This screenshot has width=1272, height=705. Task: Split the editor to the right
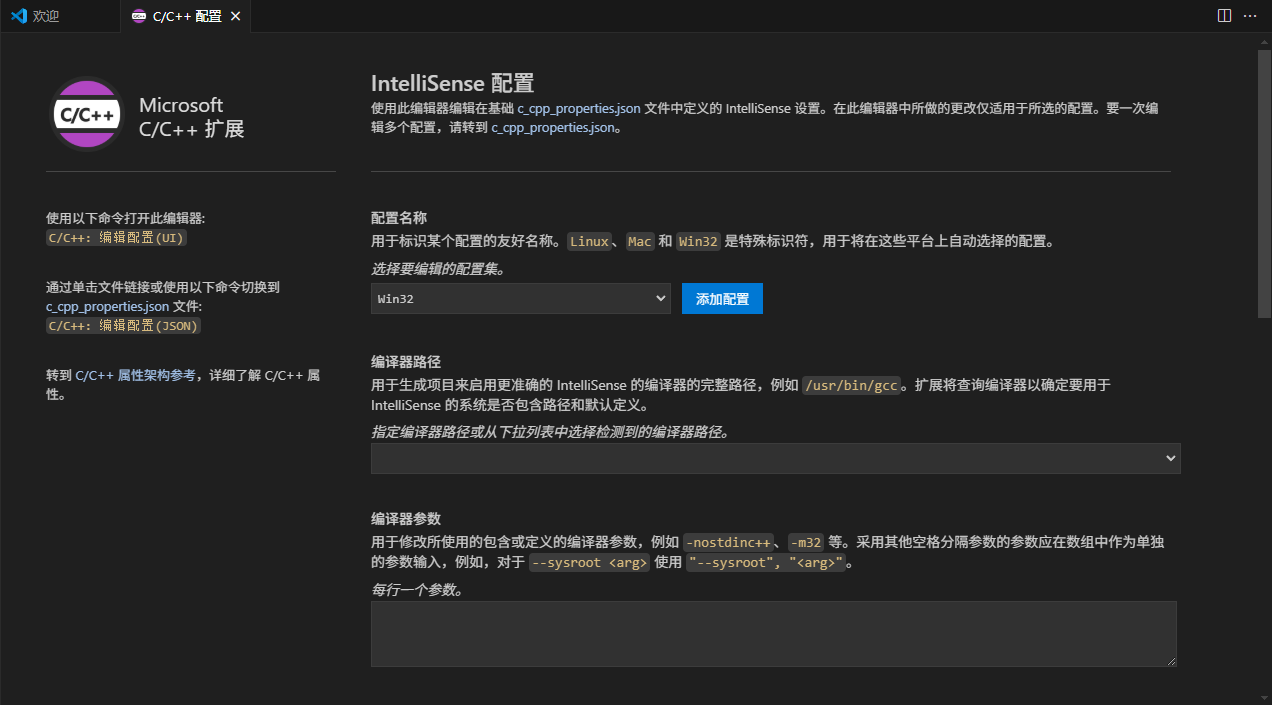pos(1224,16)
